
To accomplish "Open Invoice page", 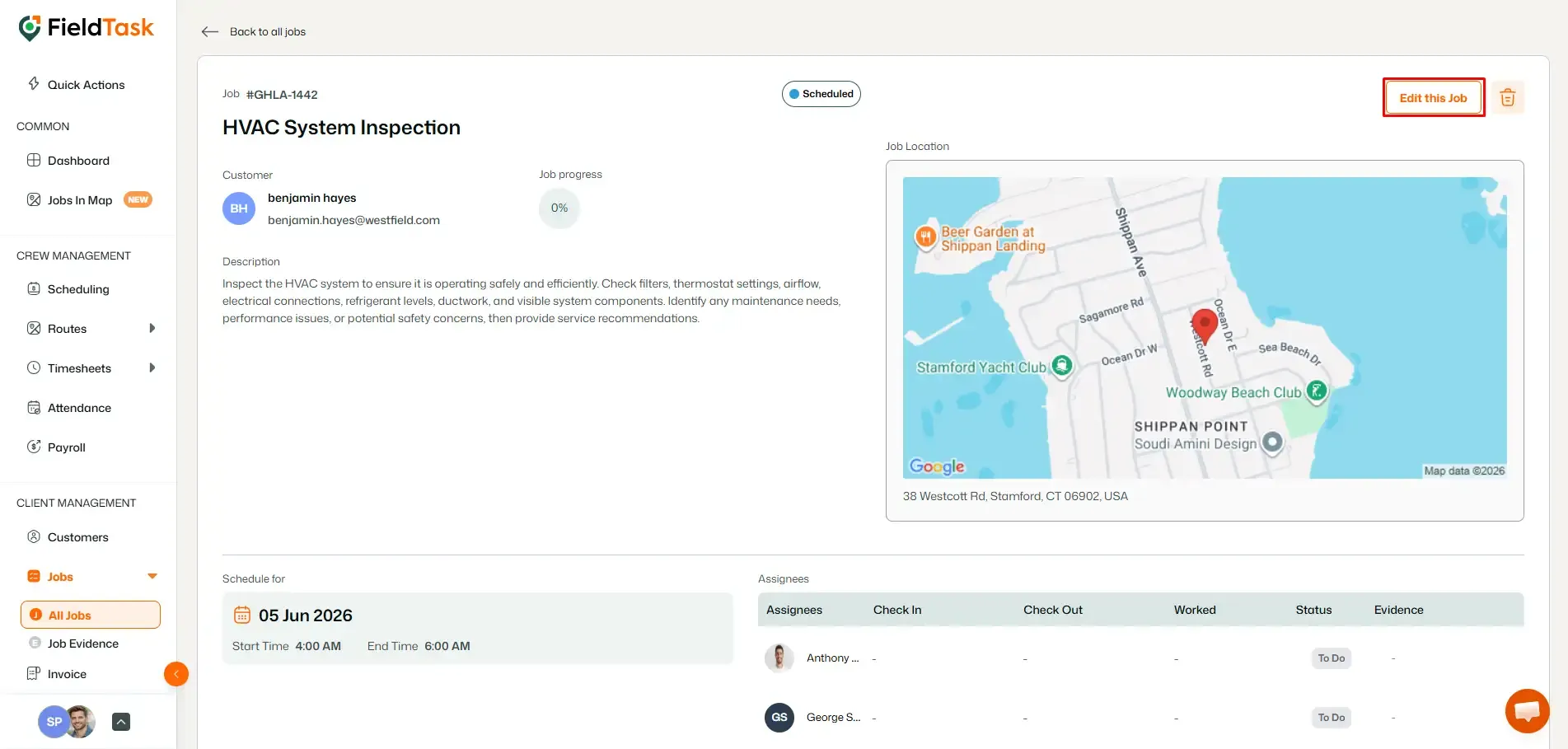I will [x=67, y=674].
